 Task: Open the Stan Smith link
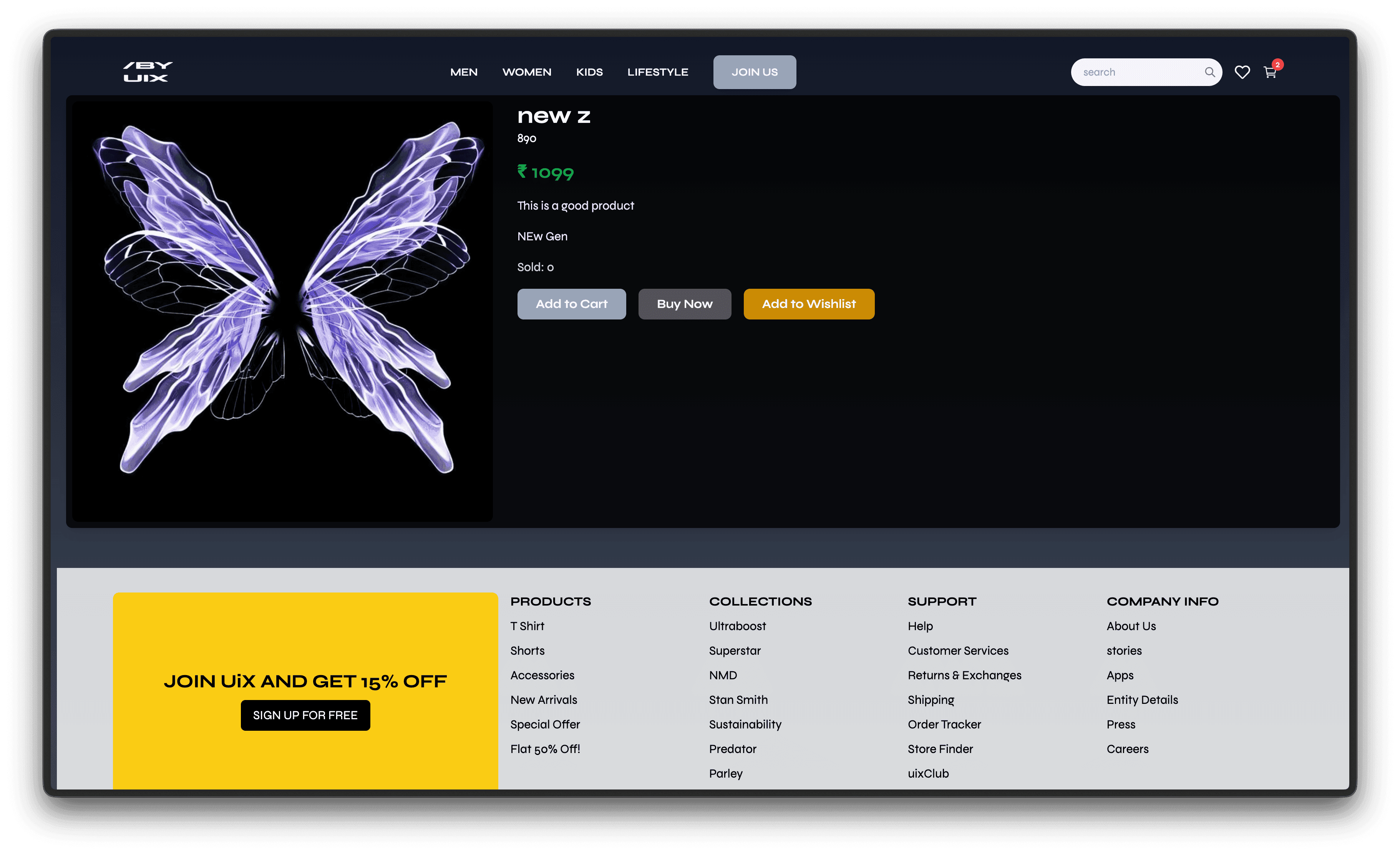click(x=738, y=700)
